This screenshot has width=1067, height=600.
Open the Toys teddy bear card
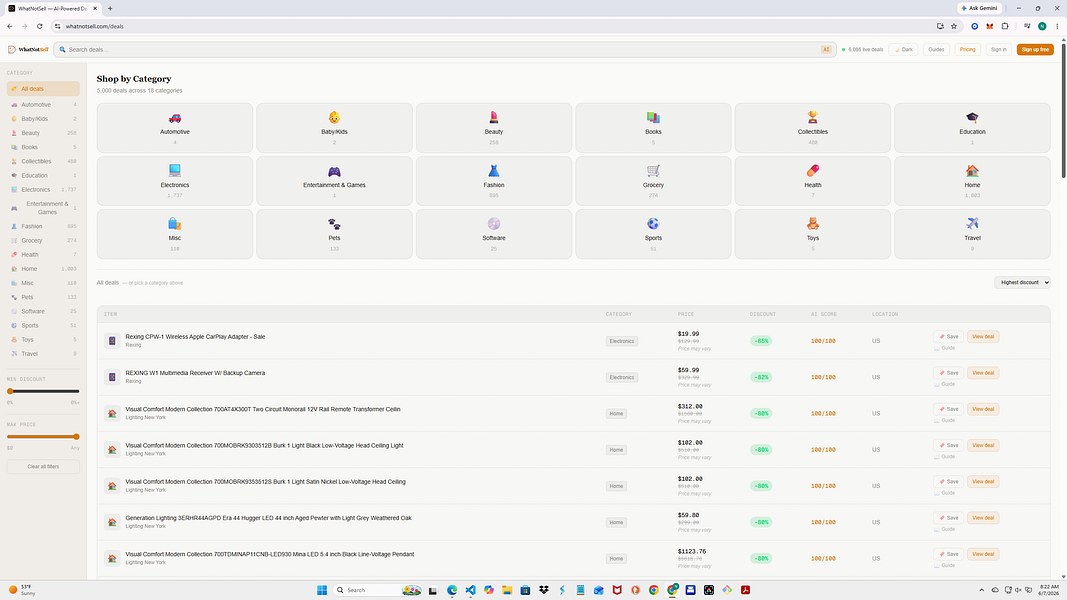812,234
